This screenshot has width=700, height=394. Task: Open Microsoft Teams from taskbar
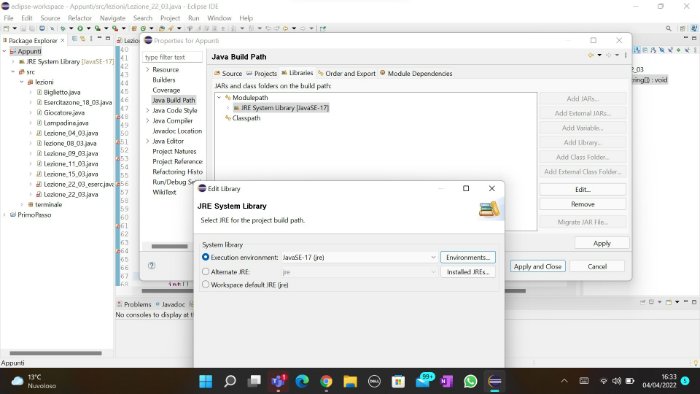coord(278,381)
